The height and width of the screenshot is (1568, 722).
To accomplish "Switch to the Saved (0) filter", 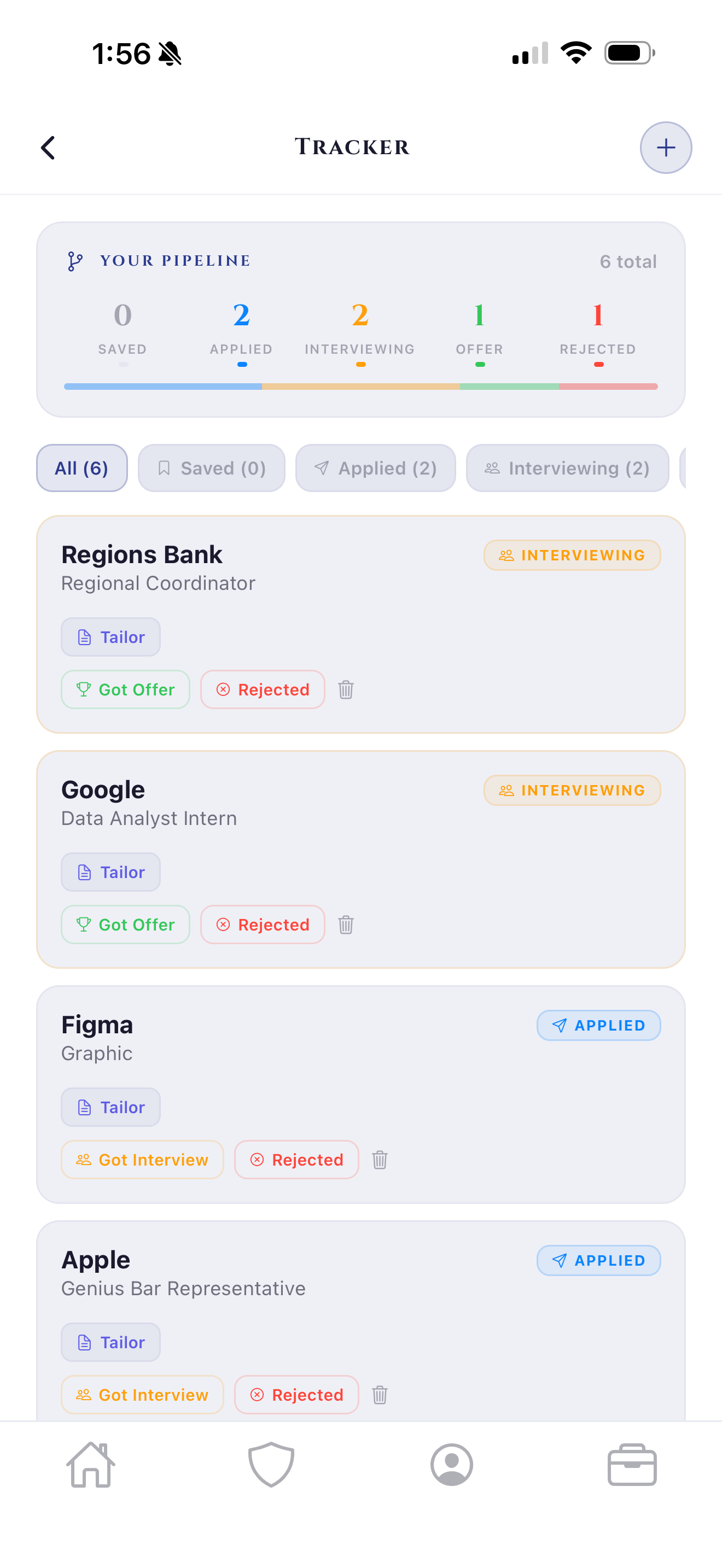I will pyautogui.click(x=211, y=468).
